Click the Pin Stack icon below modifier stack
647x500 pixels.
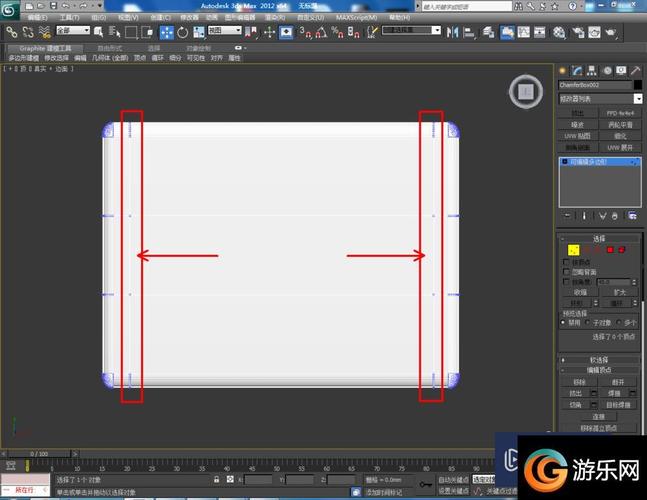(567, 215)
